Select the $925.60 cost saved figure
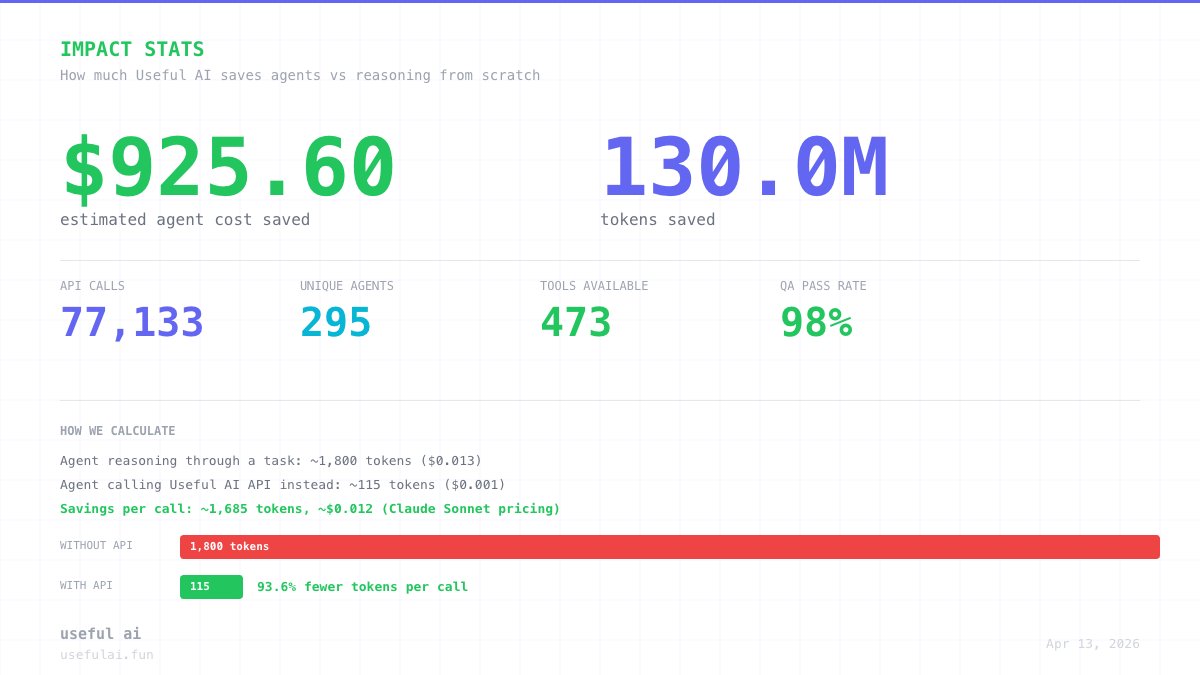Viewport: 1200px width, 675px height. [x=229, y=169]
